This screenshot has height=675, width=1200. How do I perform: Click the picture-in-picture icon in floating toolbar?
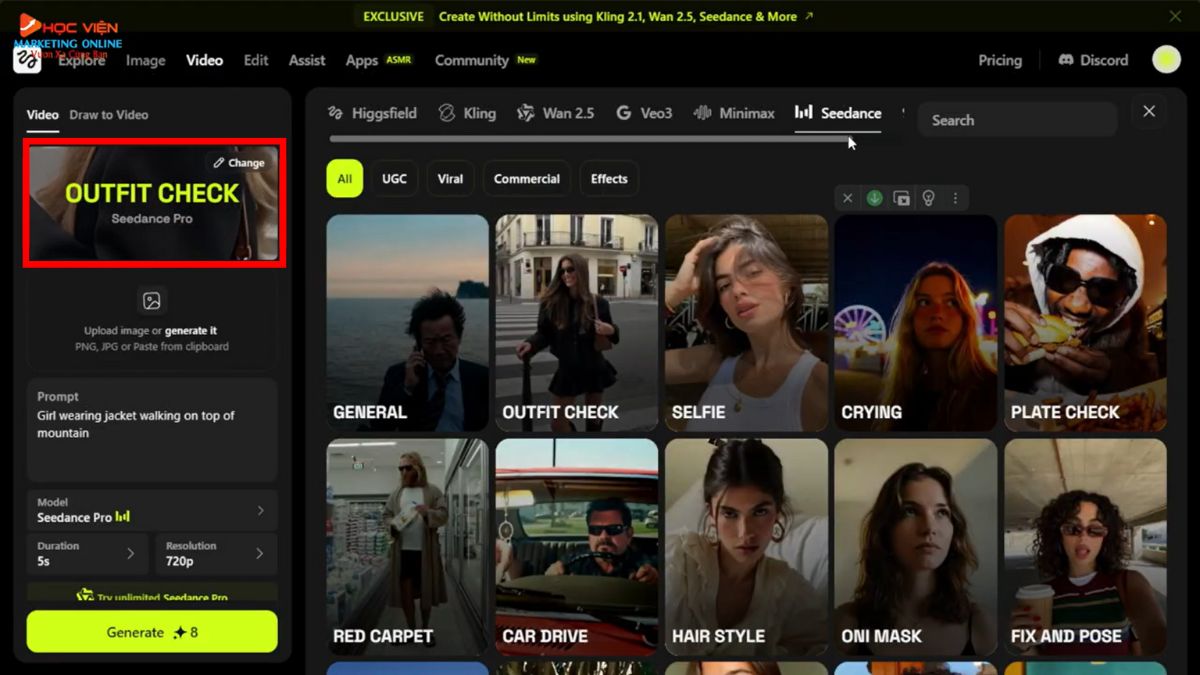coord(901,198)
